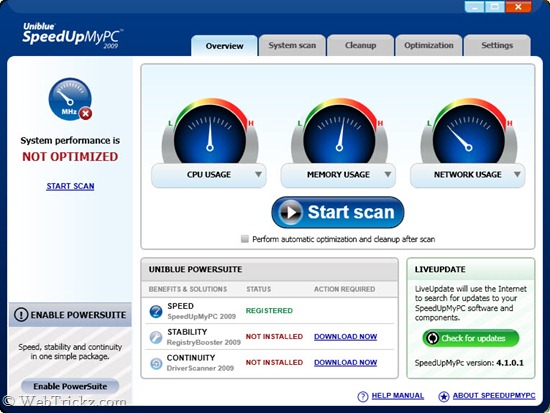The image size is (550, 413).
Task: Open the Settings tab
Action: point(497,45)
